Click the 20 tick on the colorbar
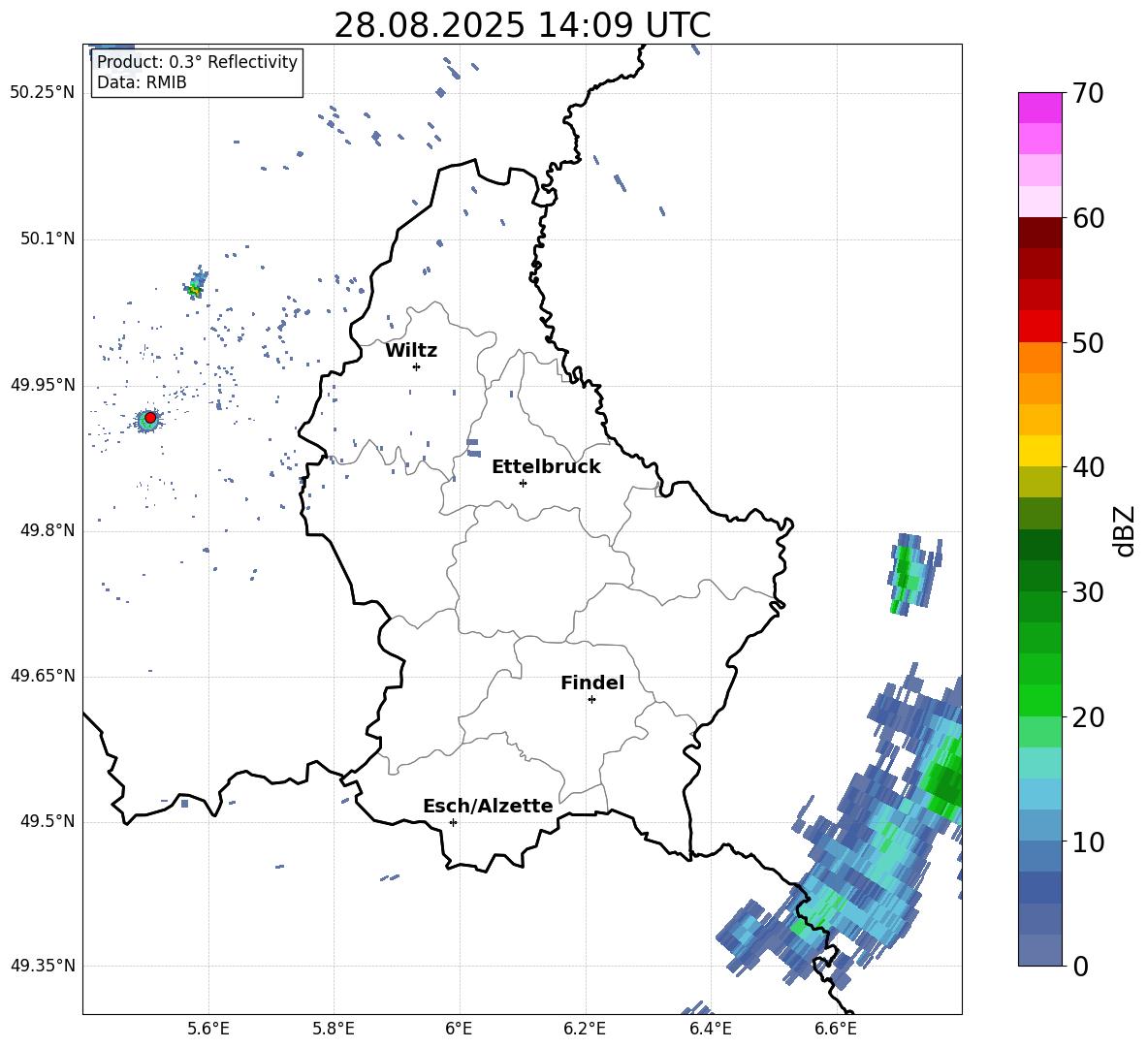This screenshot has height=1048, width=1148. [1089, 717]
